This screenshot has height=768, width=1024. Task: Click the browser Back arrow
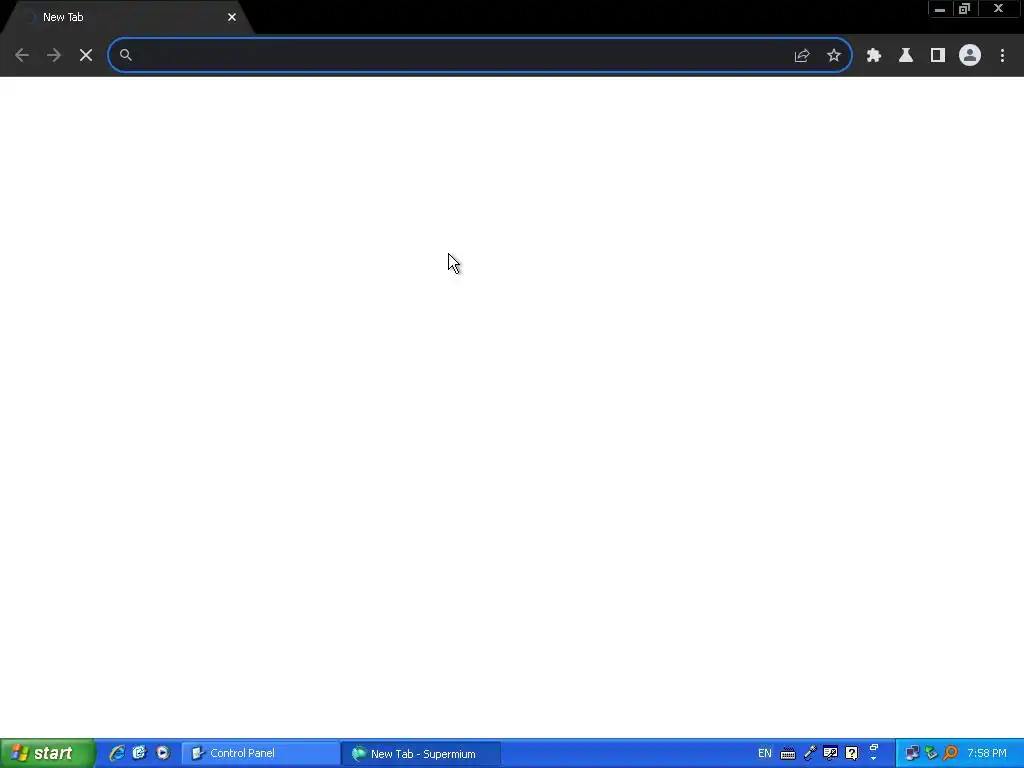[22, 56]
